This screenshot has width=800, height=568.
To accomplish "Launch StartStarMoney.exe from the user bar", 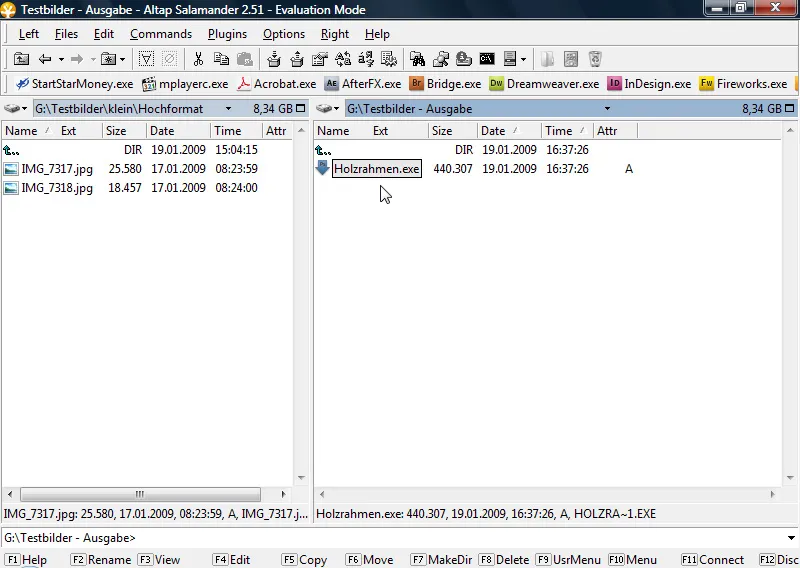I will [74, 84].
